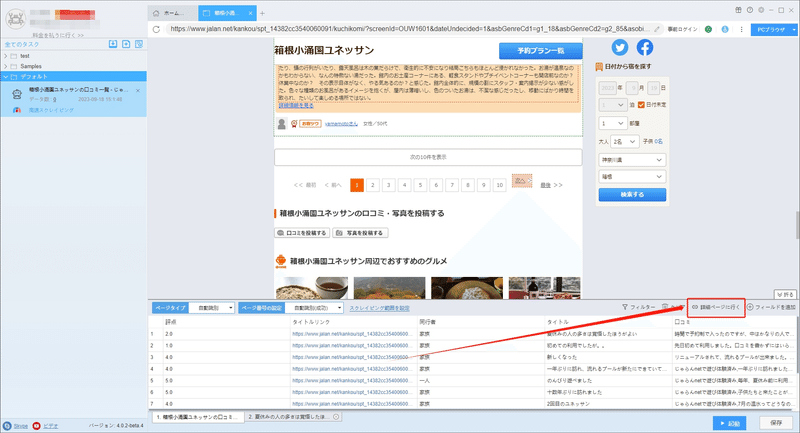Screen dimensions: 800x433
Task: Click 検索する search button
Action: pos(632,195)
